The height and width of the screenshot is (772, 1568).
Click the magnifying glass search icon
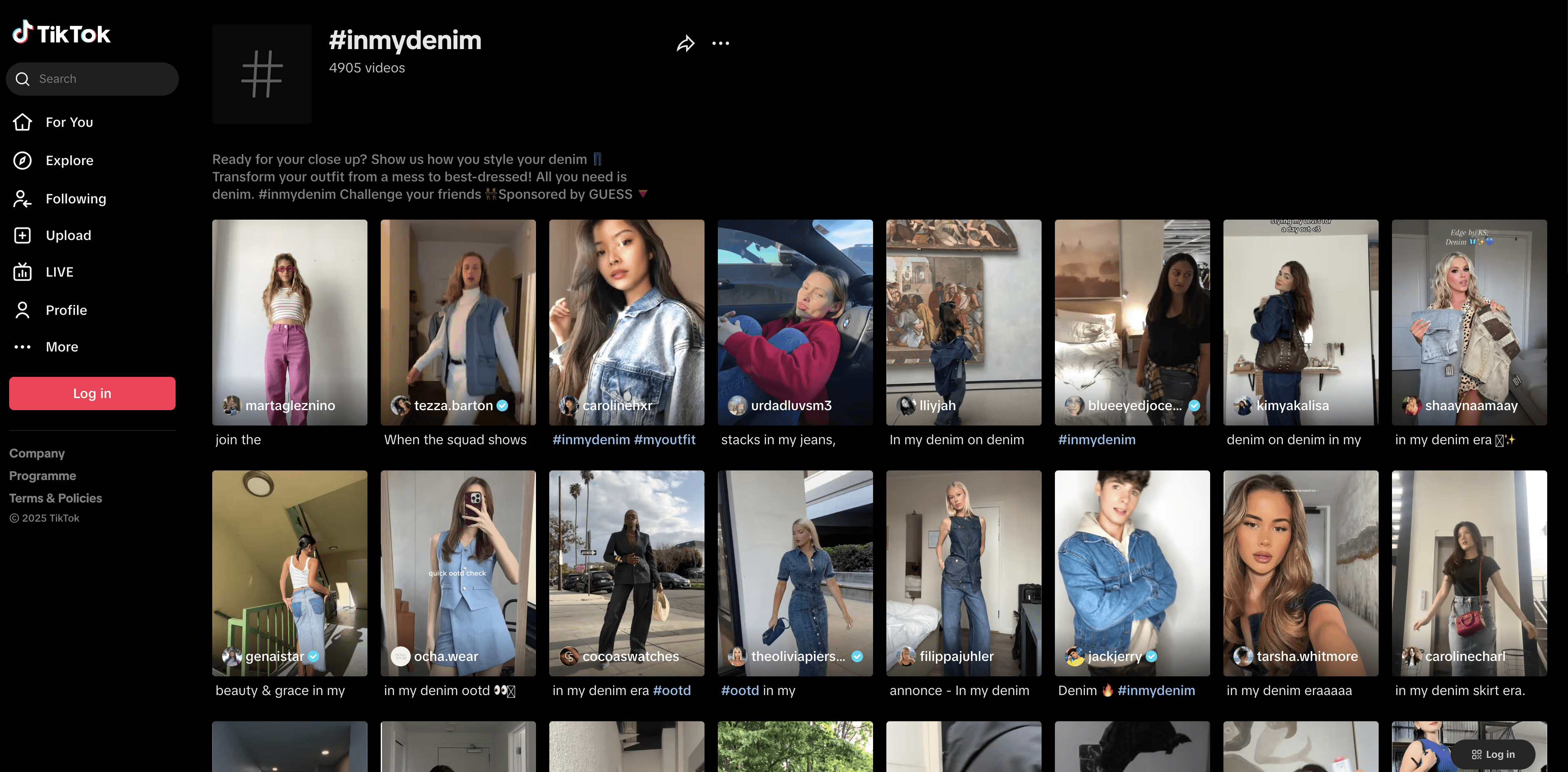click(x=22, y=79)
